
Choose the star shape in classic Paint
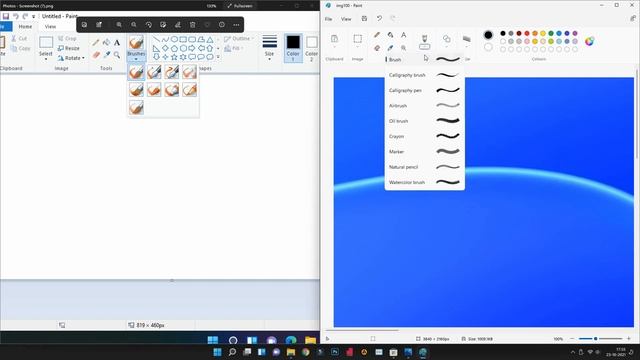(x=174, y=57)
